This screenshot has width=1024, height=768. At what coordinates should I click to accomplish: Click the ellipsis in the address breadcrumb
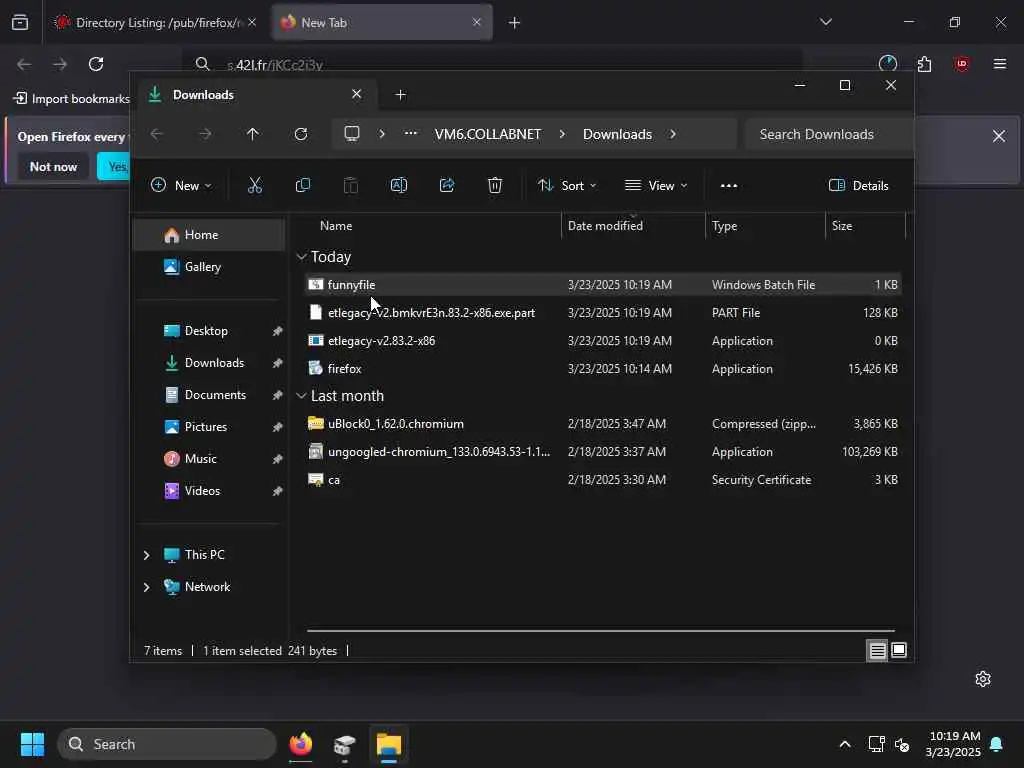411,133
